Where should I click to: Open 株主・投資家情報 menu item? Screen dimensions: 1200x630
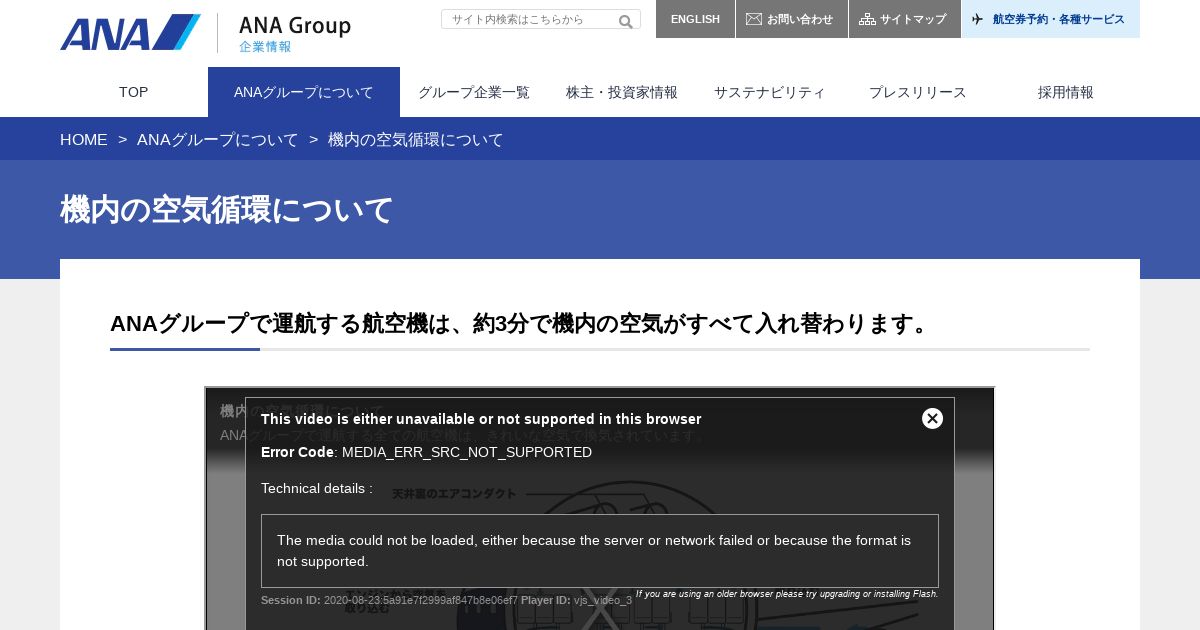[622, 92]
